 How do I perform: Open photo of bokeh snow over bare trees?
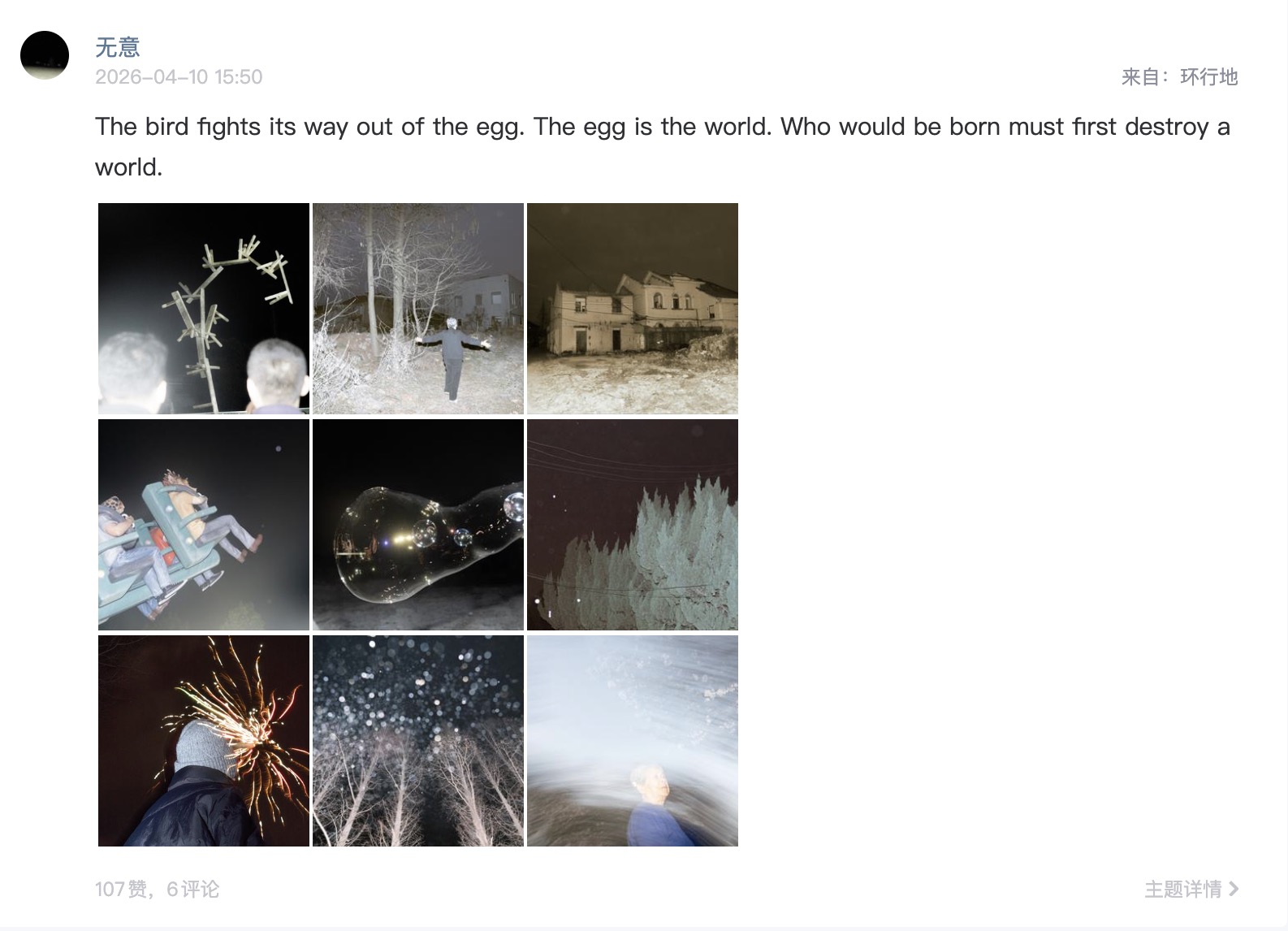click(418, 741)
